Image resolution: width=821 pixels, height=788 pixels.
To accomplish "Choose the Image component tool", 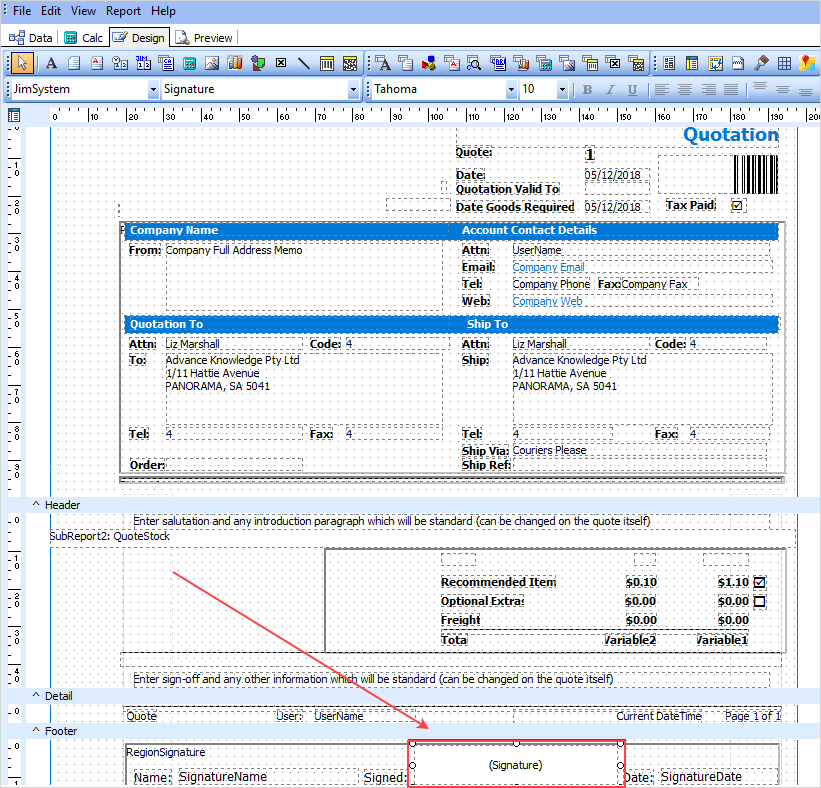I will click(x=211, y=63).
